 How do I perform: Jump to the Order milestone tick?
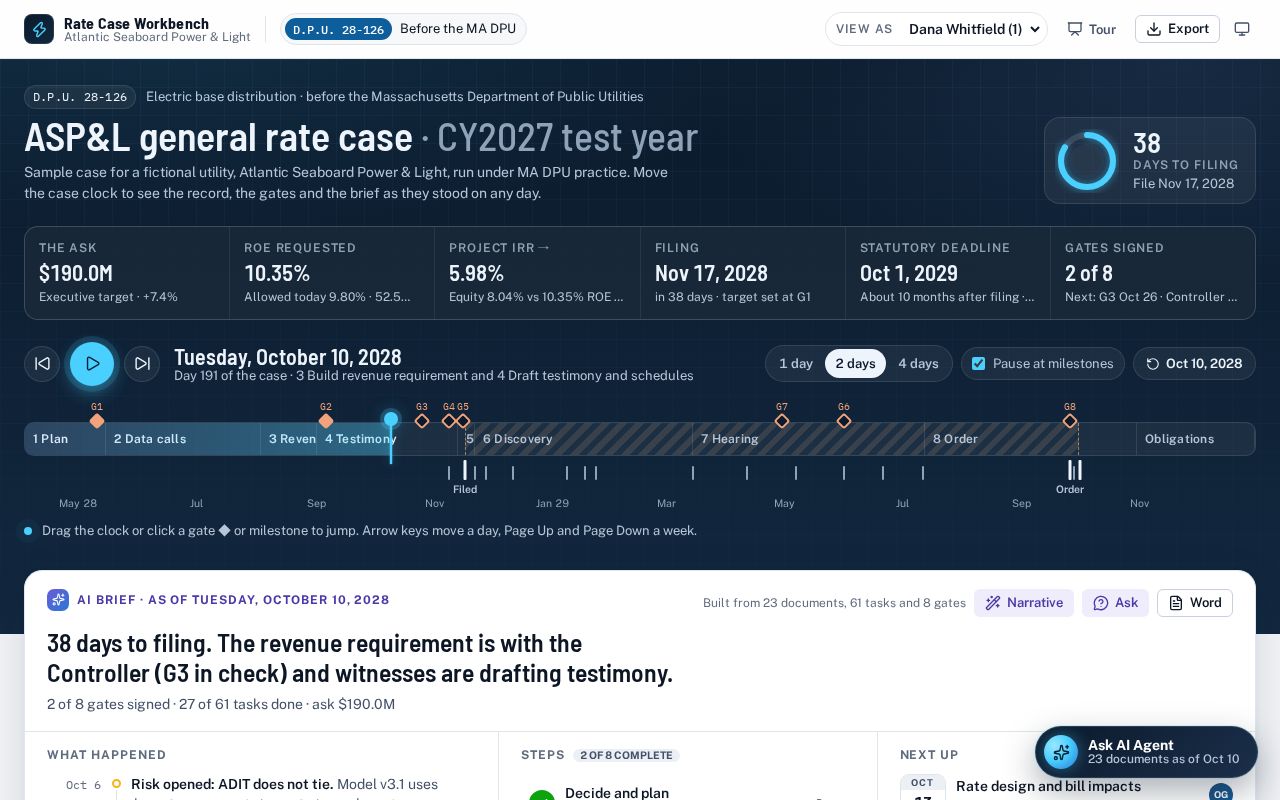pos(1070,472)
